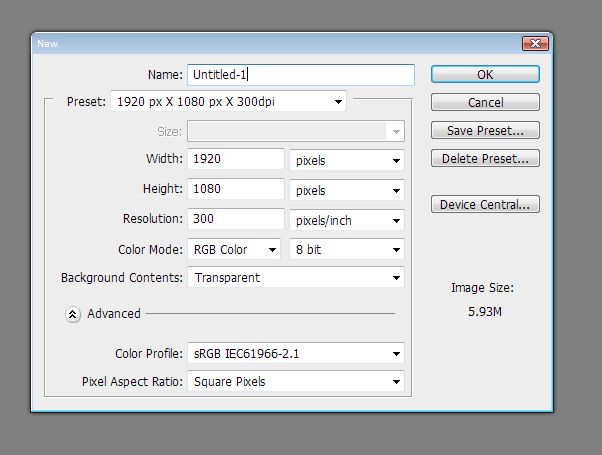
Task: Click the Save Preset button
Action: point(485,130)
